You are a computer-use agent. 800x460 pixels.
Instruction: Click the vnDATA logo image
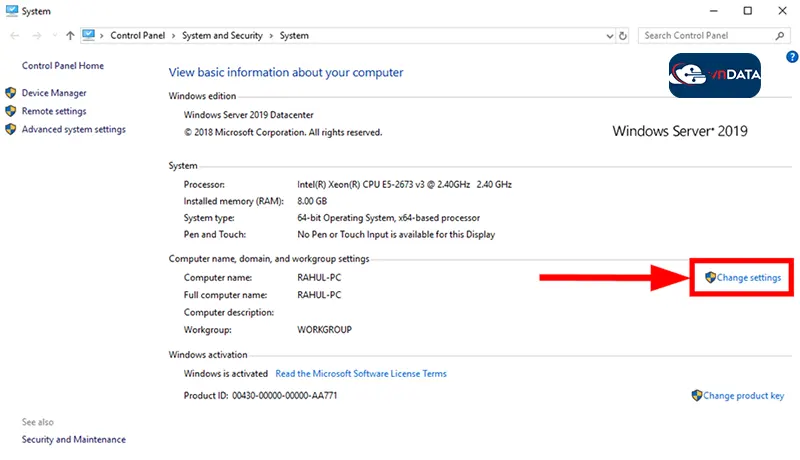coord(714,75)
